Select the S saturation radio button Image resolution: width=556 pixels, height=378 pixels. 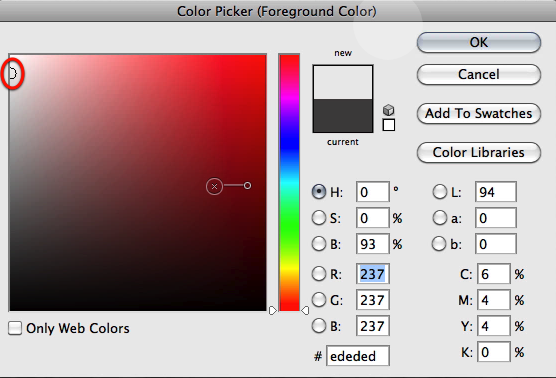tap(319, 218)
